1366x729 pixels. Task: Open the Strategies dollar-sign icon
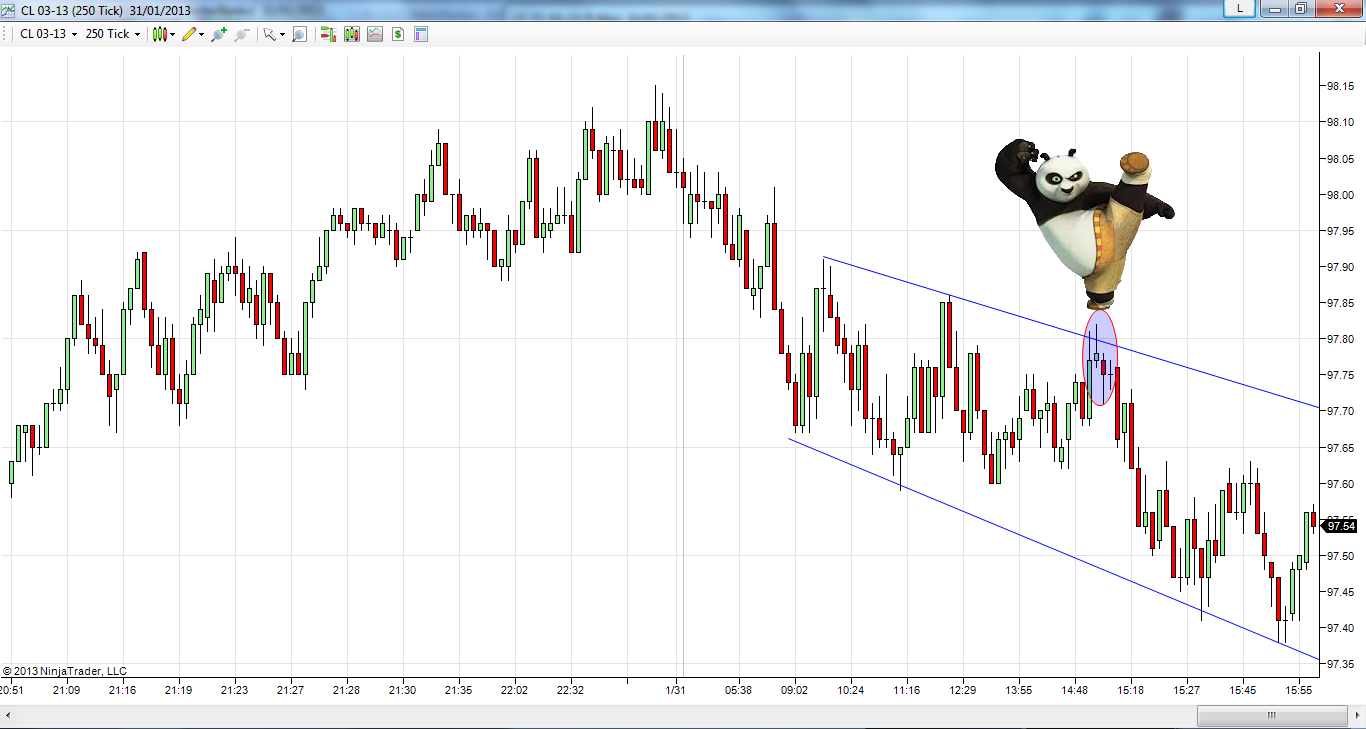click(398, 34)
